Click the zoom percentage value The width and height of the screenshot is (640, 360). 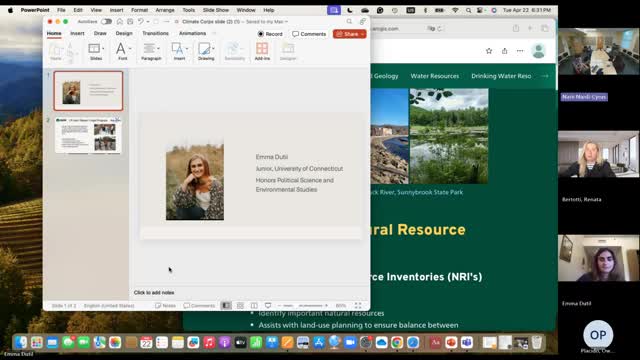pos(341,306)
